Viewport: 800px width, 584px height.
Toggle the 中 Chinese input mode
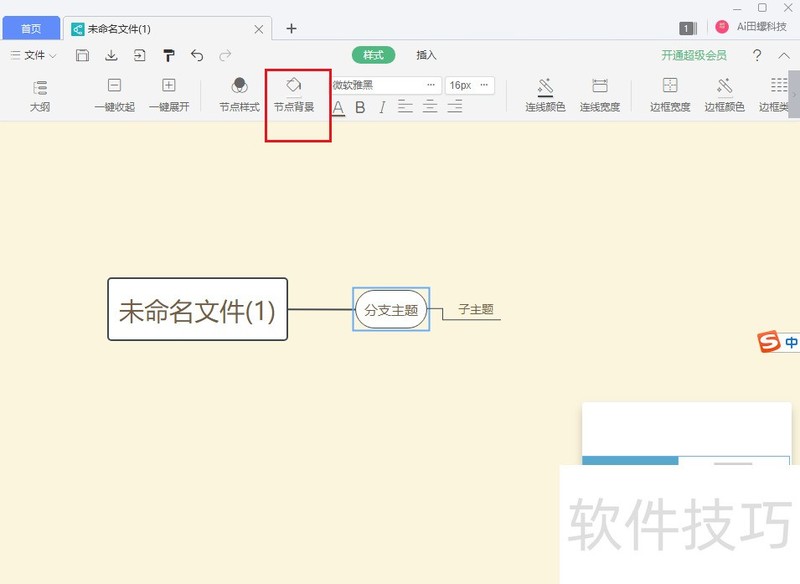tap(791, 342)
